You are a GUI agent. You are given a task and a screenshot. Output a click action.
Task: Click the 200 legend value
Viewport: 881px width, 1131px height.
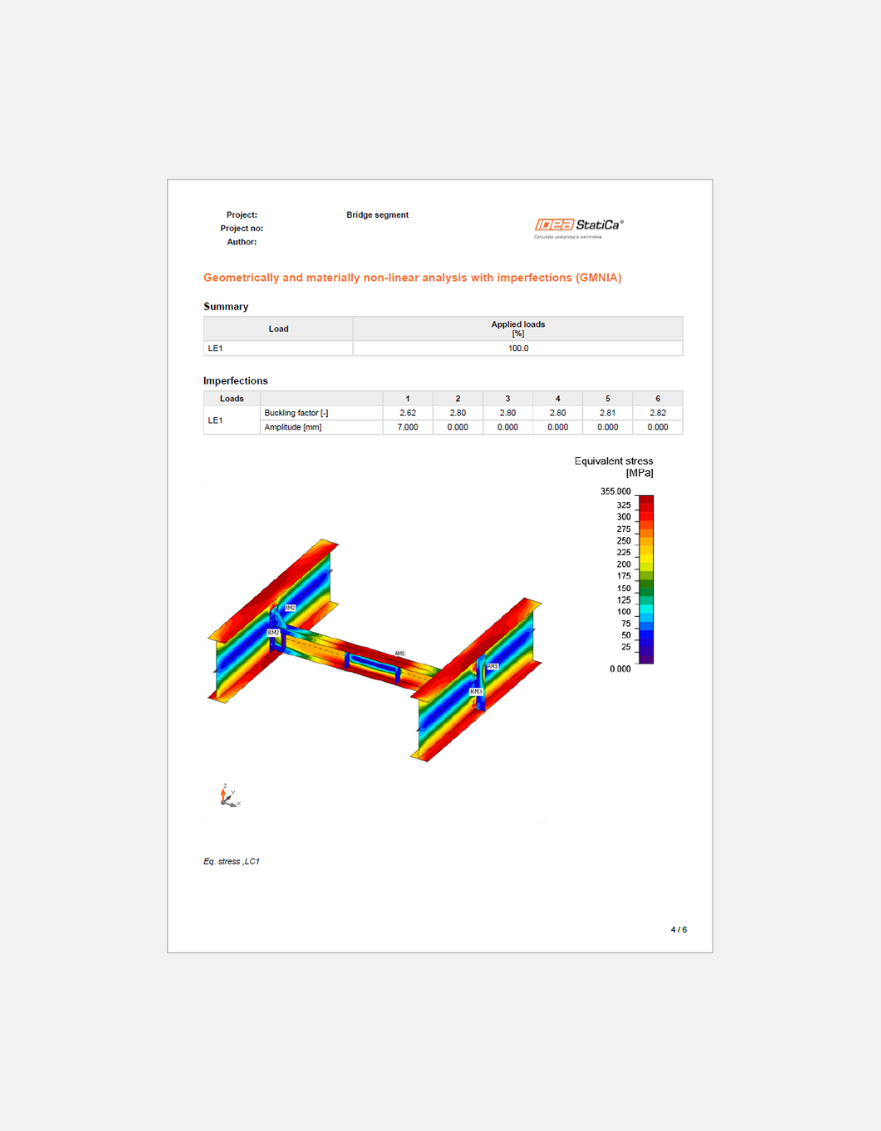[623, 565]
